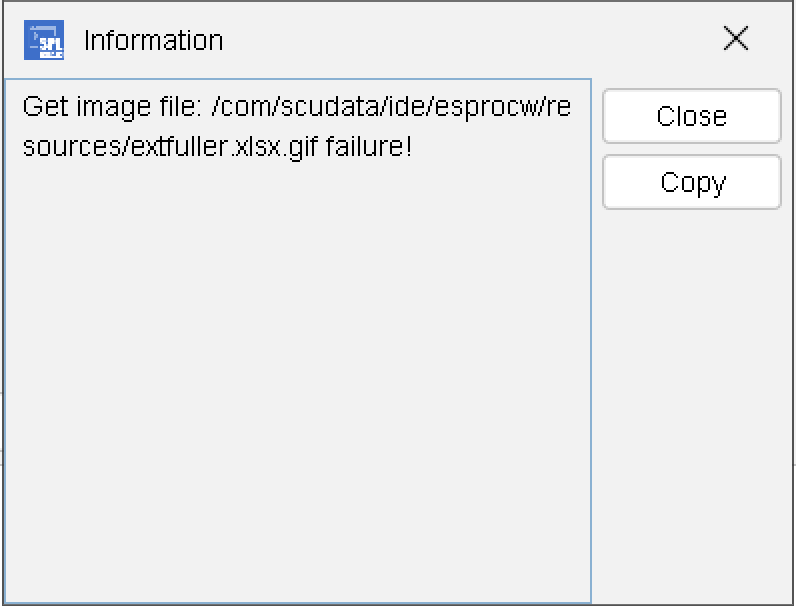Click the second line of the error message

point(217,147)
